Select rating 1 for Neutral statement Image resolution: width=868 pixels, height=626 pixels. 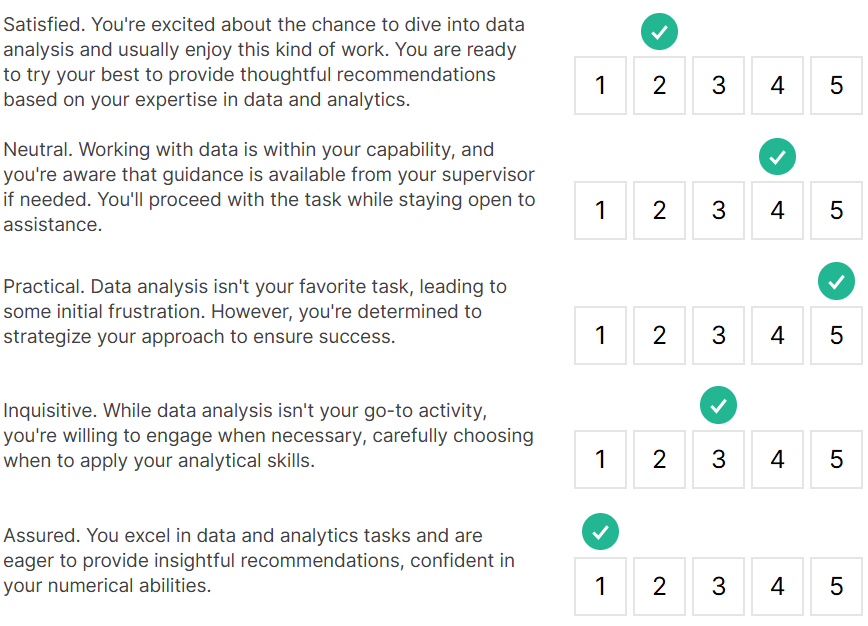coord(600,211)
